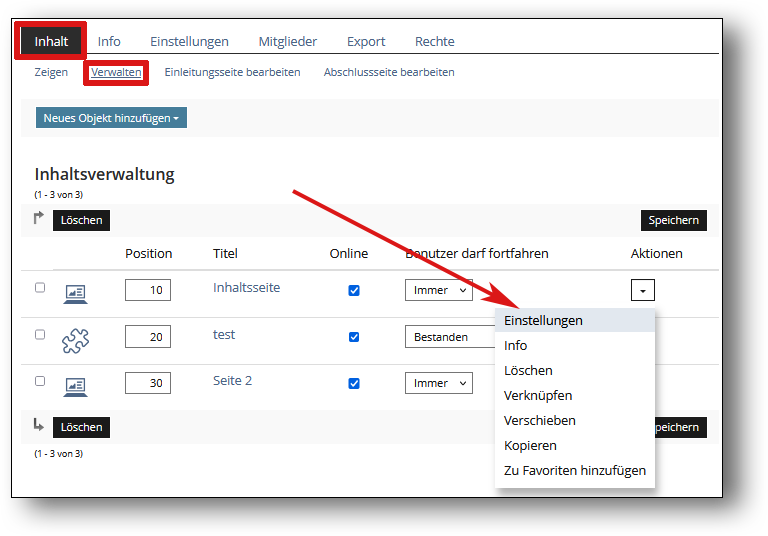Click the puzzle piece icon for test

pos(75,340)
